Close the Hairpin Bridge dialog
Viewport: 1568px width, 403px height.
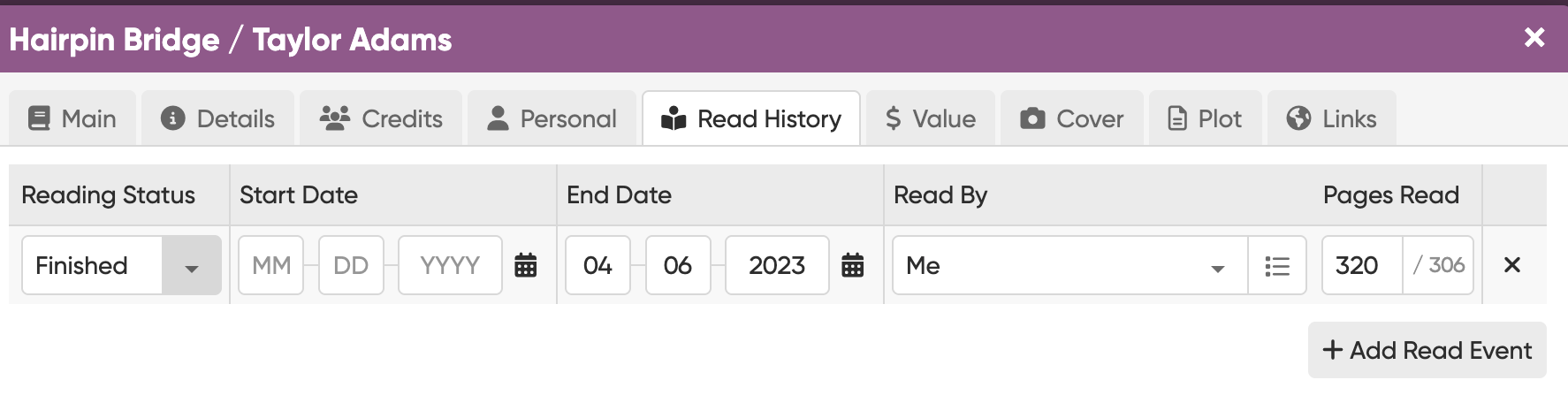pyautogui.click(x=1534, y=37)
